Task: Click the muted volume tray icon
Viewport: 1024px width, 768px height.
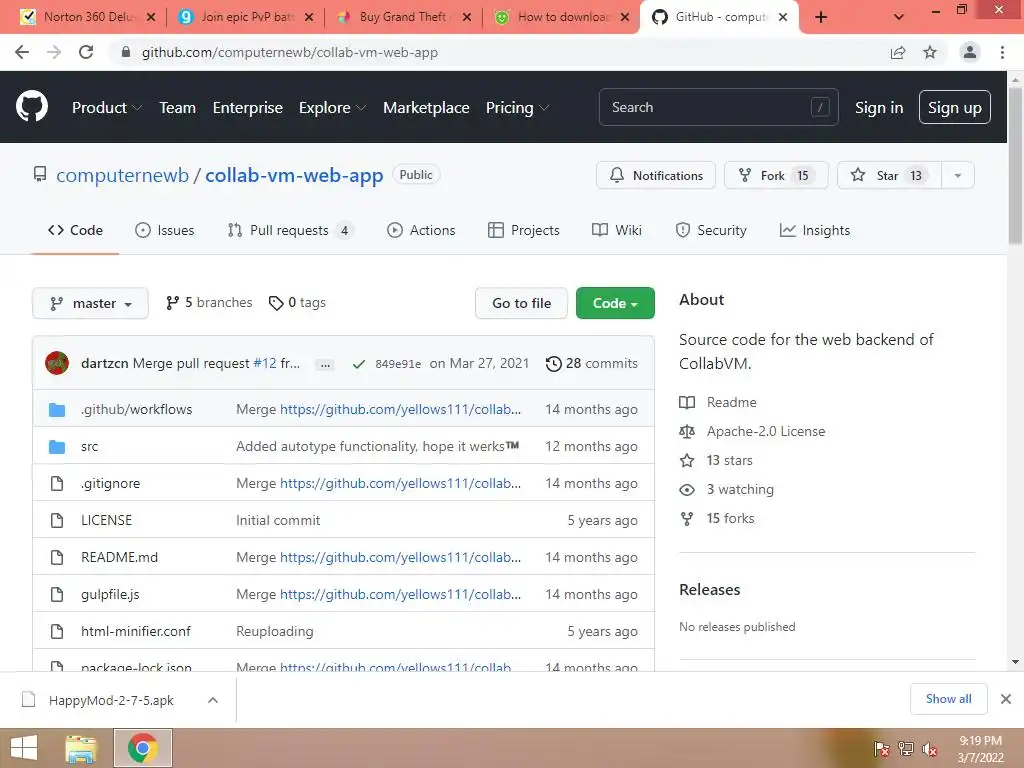Action: tap(930, 749)
